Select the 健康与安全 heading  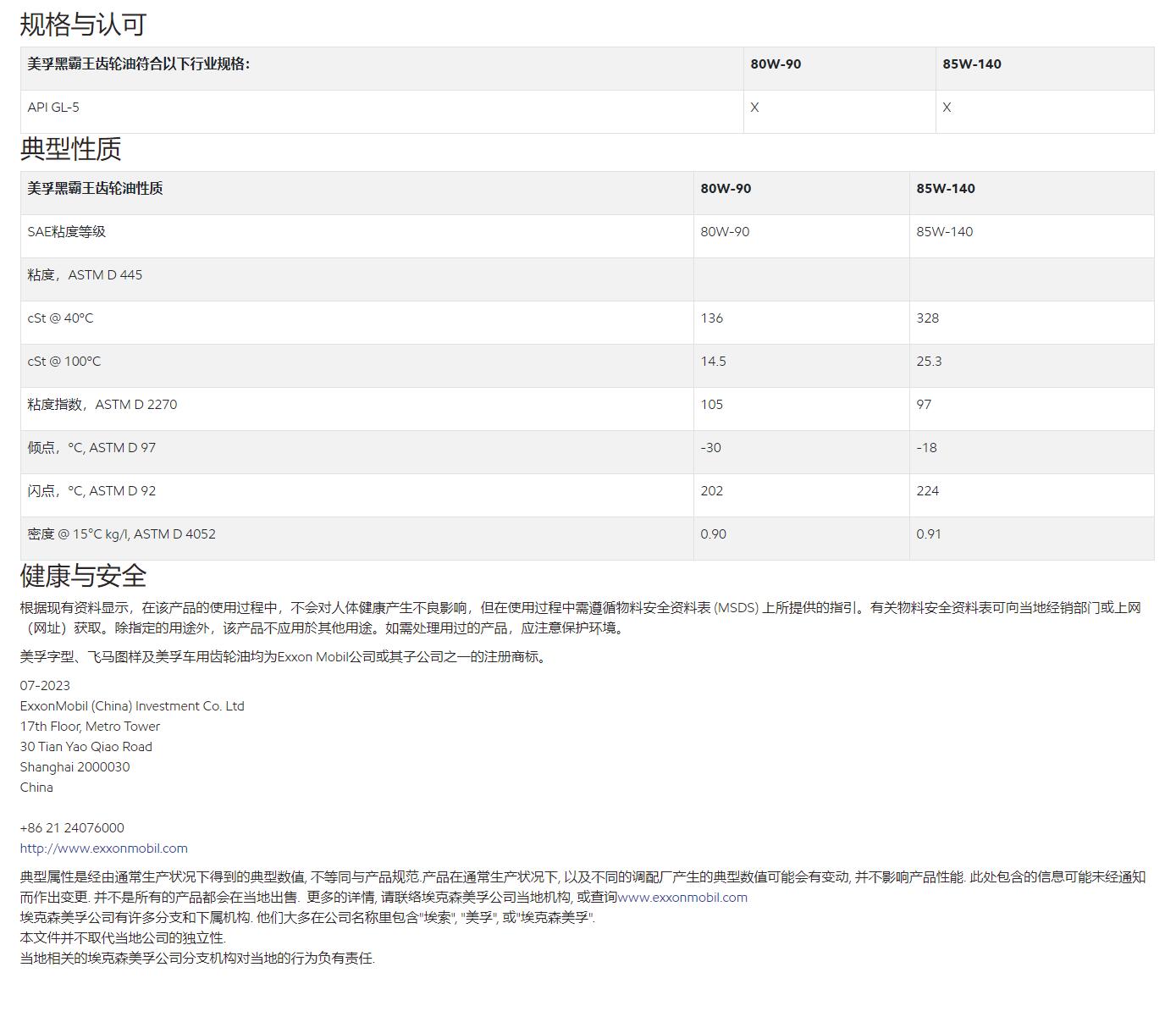(x=83, y=576)
